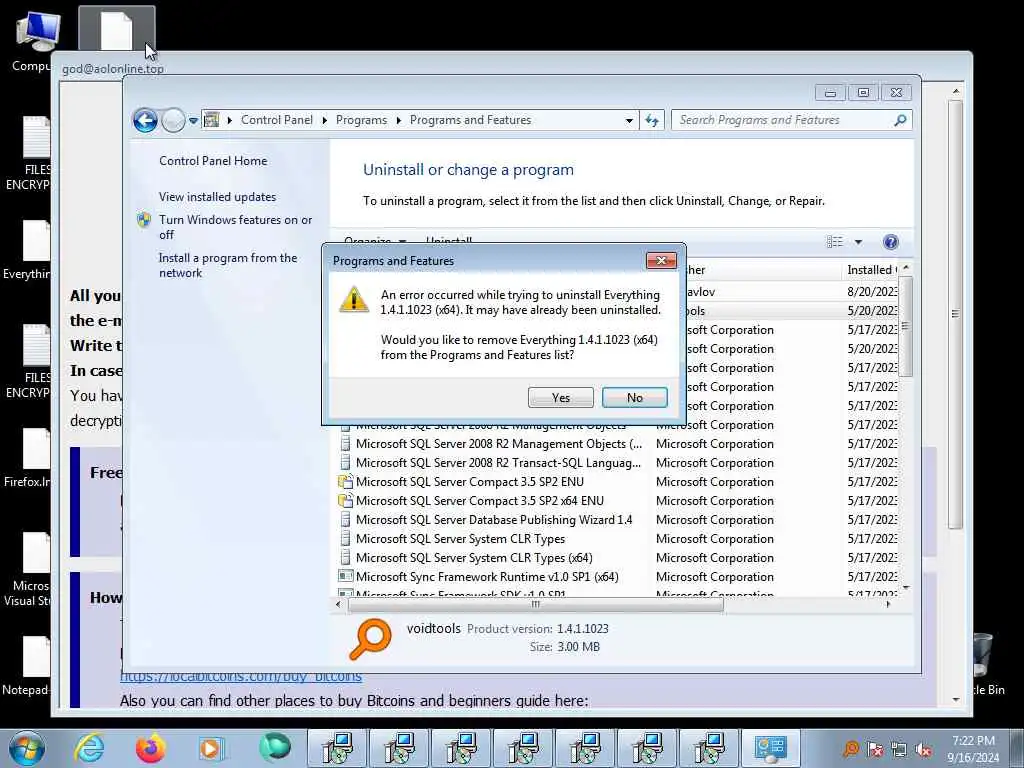This screenshot has height=768, width=1024.
Task: Click the search magnifier icon
Action: click(900, 120)
